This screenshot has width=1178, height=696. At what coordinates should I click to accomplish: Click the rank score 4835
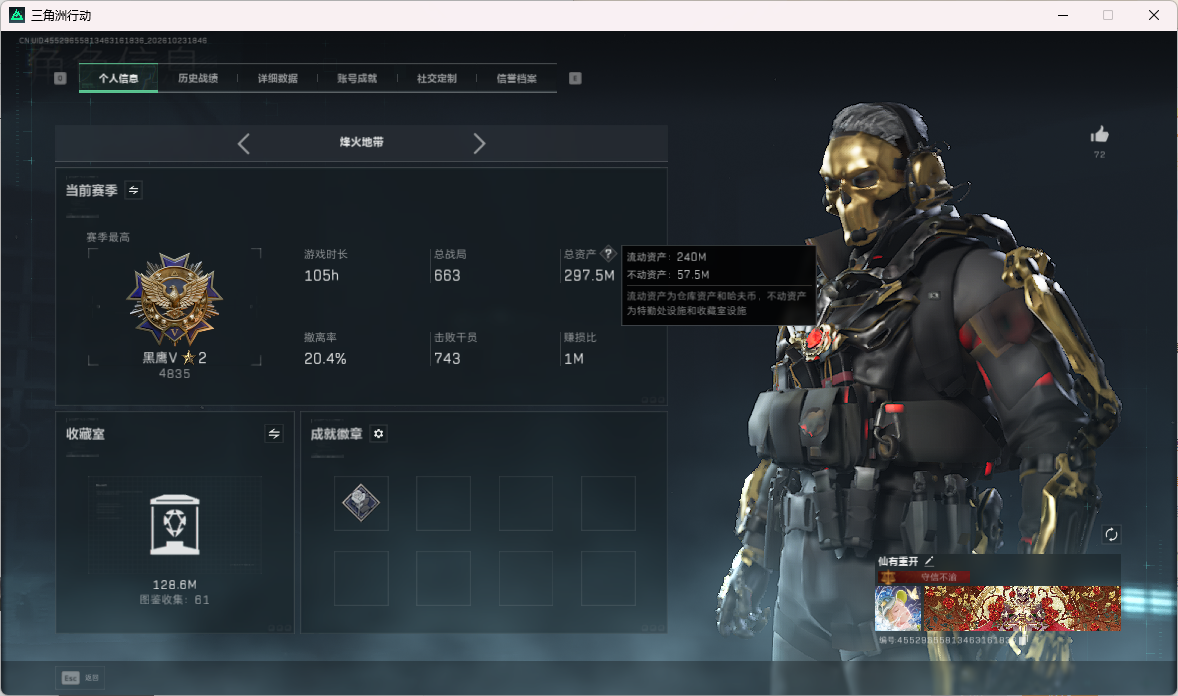(x=174, y=374)
